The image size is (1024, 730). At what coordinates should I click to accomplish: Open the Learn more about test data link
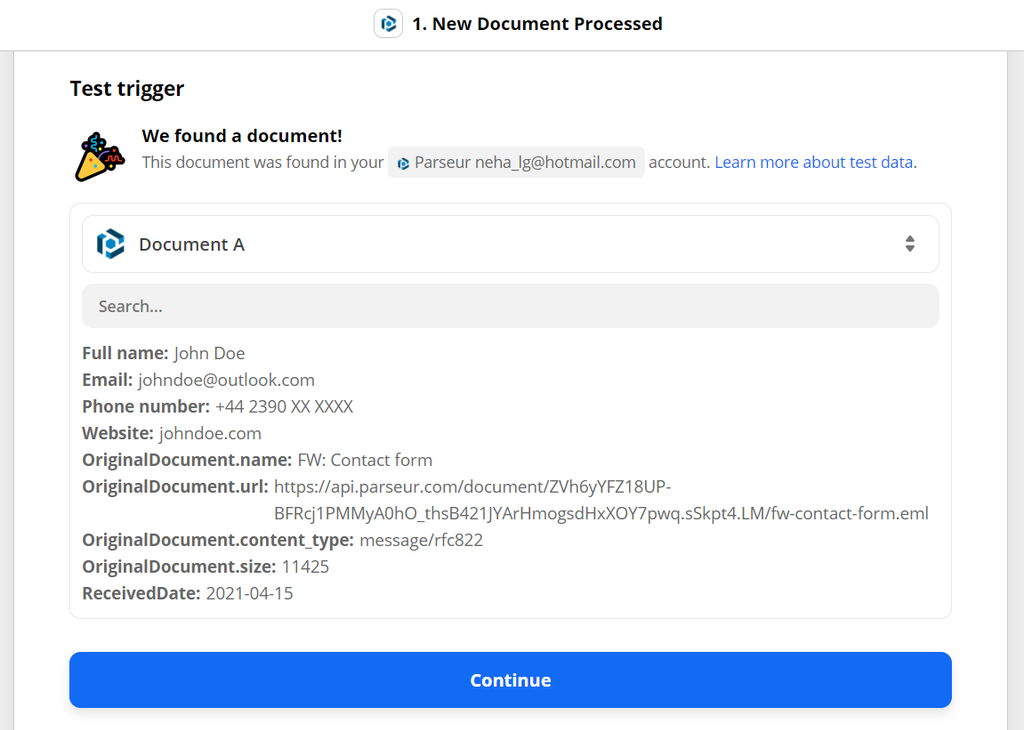pyautogui.click(x=813, y=161)
